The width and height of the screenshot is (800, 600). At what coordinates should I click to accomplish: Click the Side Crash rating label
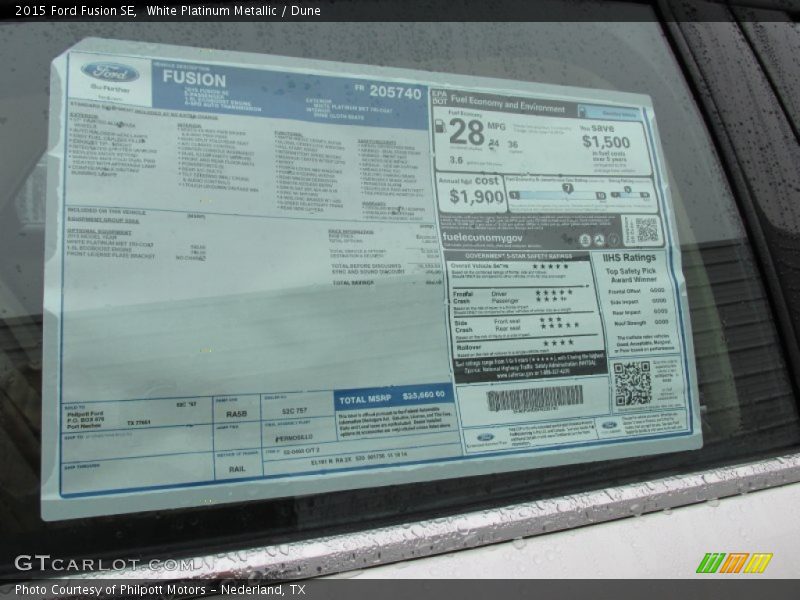click(x=463, y=327)
